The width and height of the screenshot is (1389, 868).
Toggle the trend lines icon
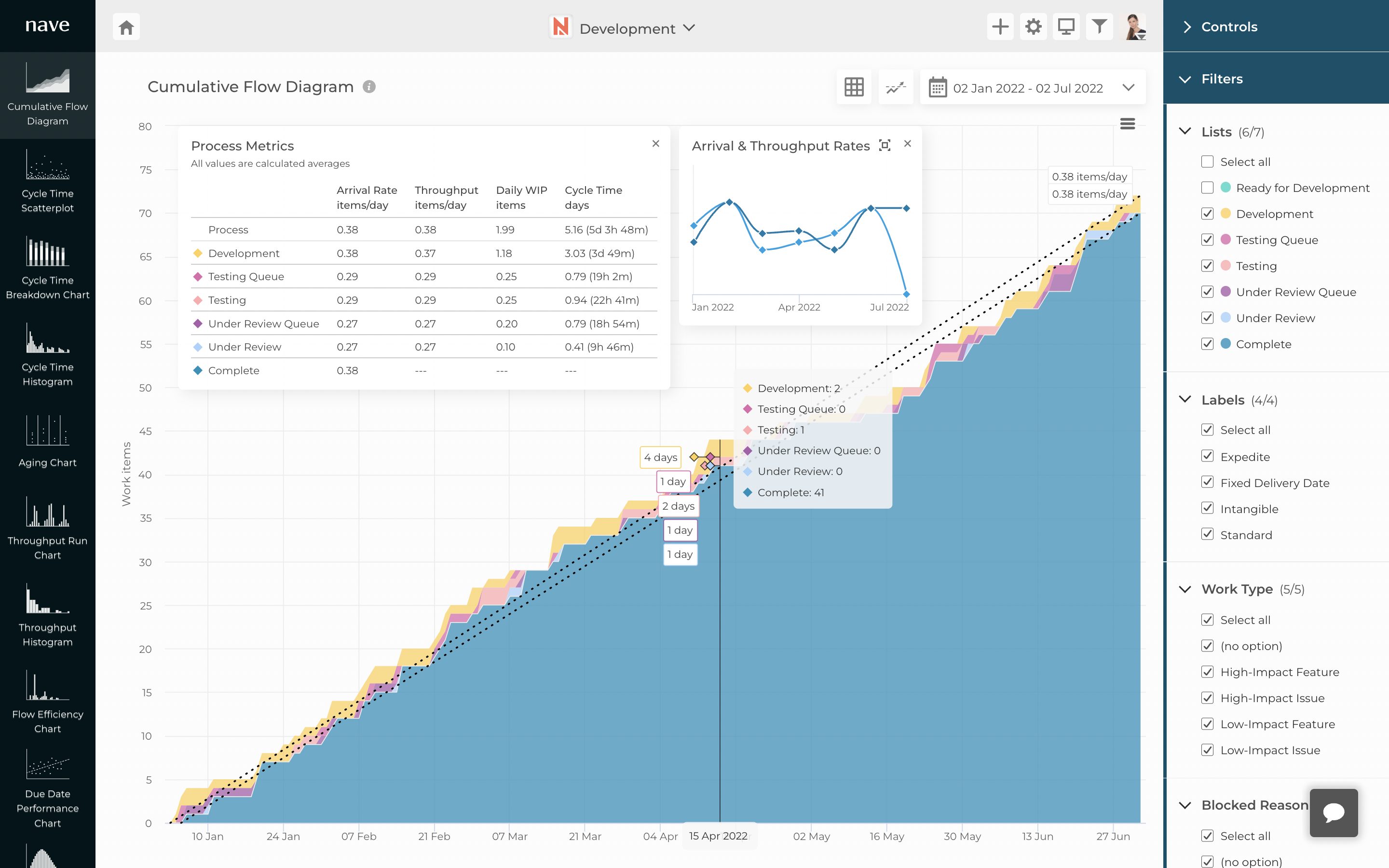[896, 87]
